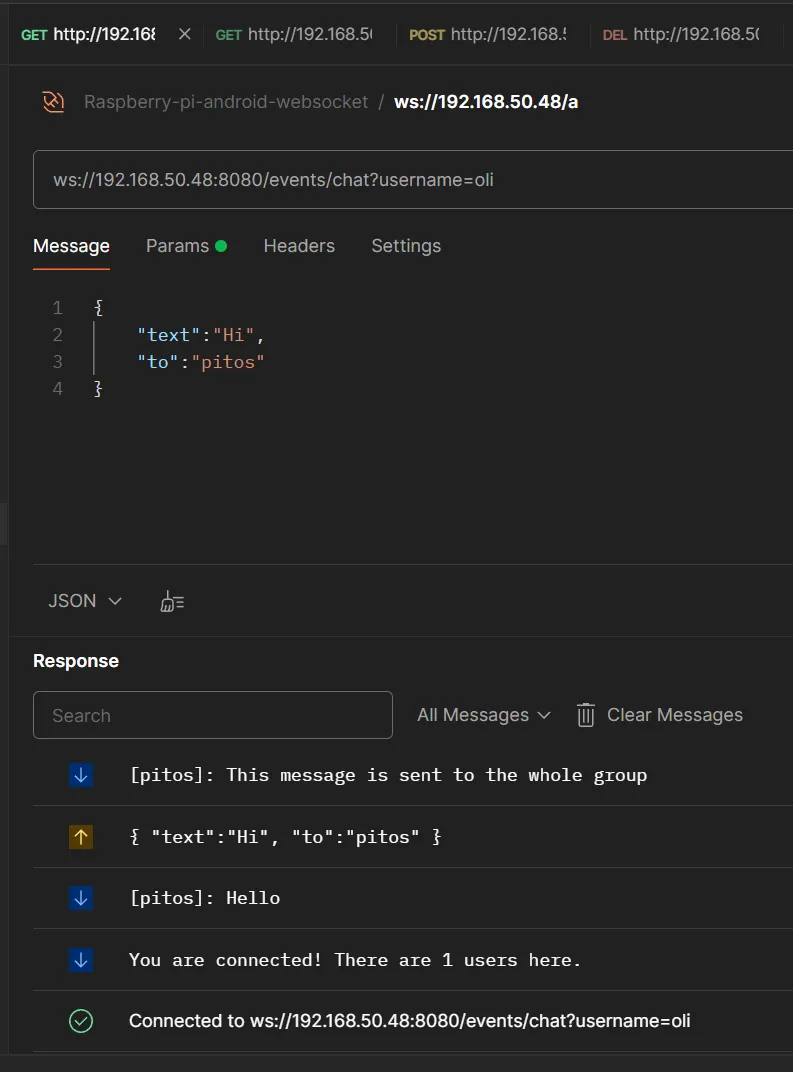The width and height of the screenshot is (793, 1072).
Task: Switch to the Message tab
Action: tap(71, 246)
